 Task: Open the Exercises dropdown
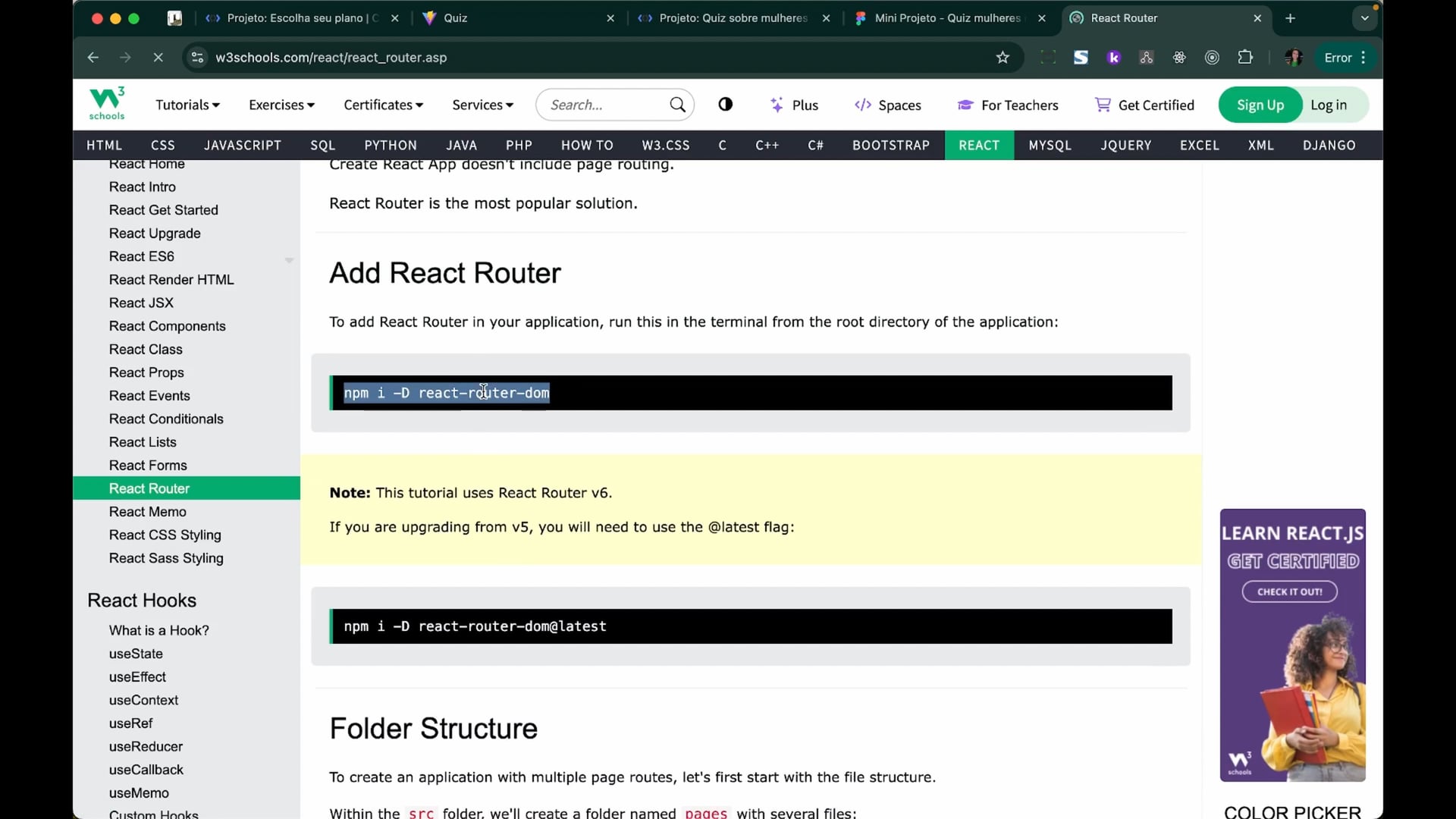pyautogui.click(x=281, y=105)
